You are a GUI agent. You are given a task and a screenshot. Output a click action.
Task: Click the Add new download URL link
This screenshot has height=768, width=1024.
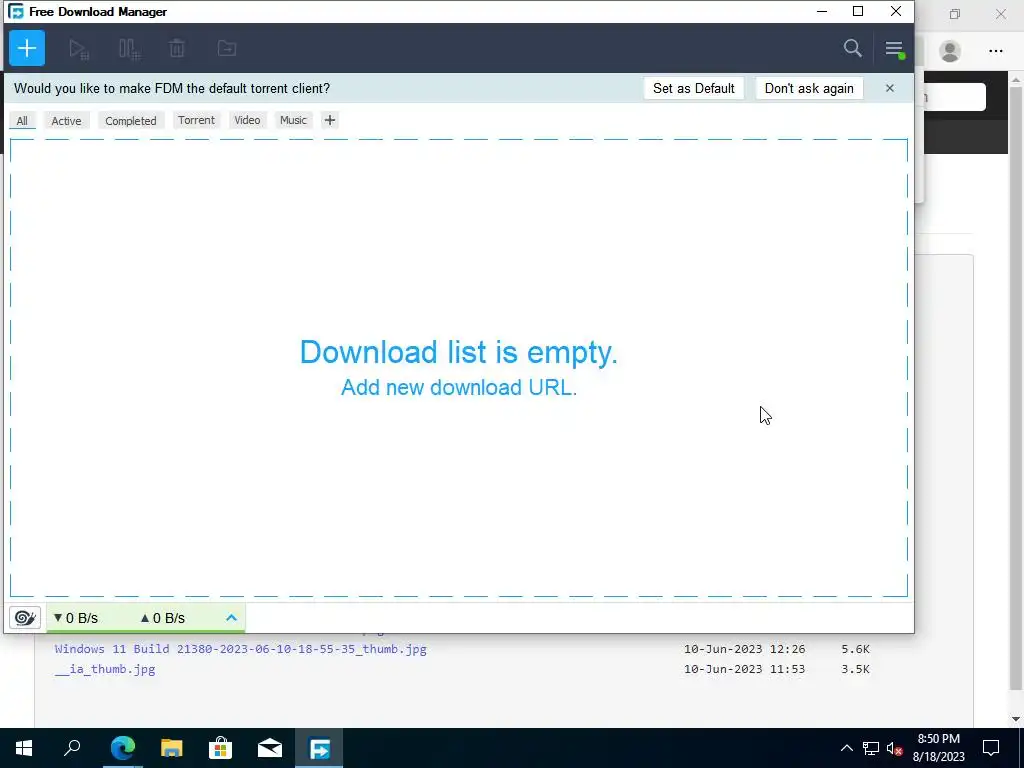[459, 387]
